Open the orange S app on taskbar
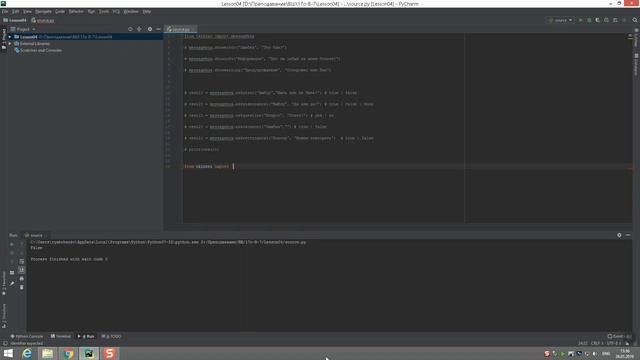The height and width of the screenshot is (360, 640). point(109,353)
